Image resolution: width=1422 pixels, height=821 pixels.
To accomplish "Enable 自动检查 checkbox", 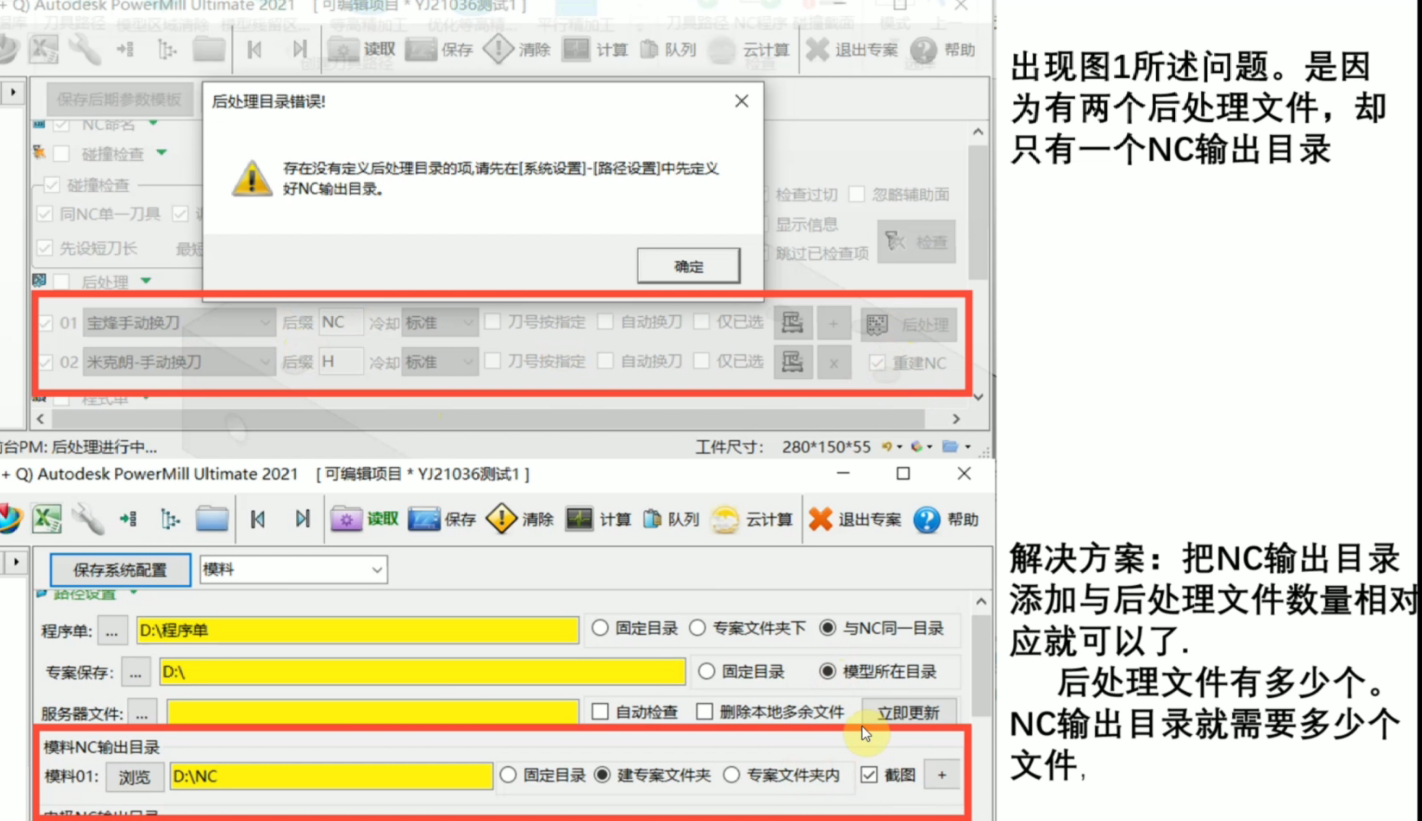I will point(600,712).
